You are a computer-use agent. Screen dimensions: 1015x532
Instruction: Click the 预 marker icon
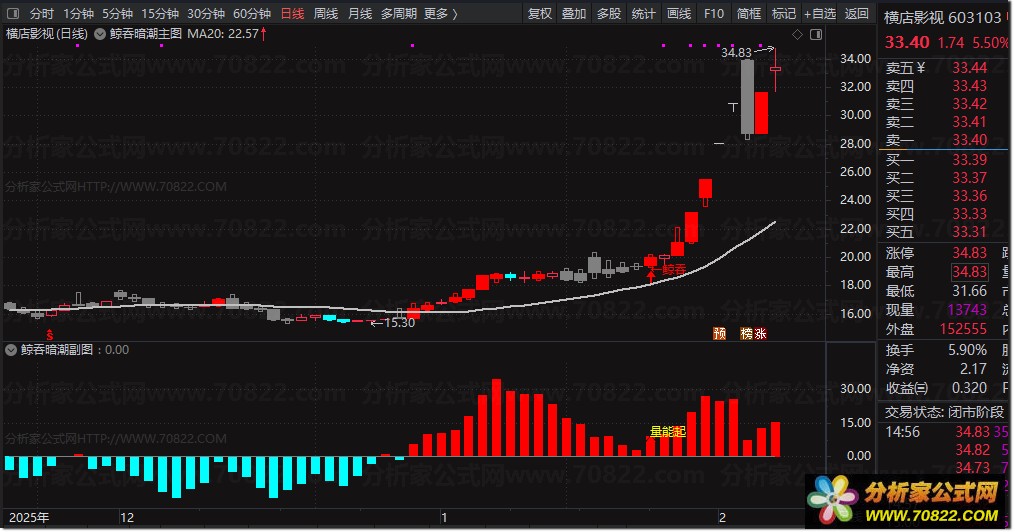(x=719, y=333)
